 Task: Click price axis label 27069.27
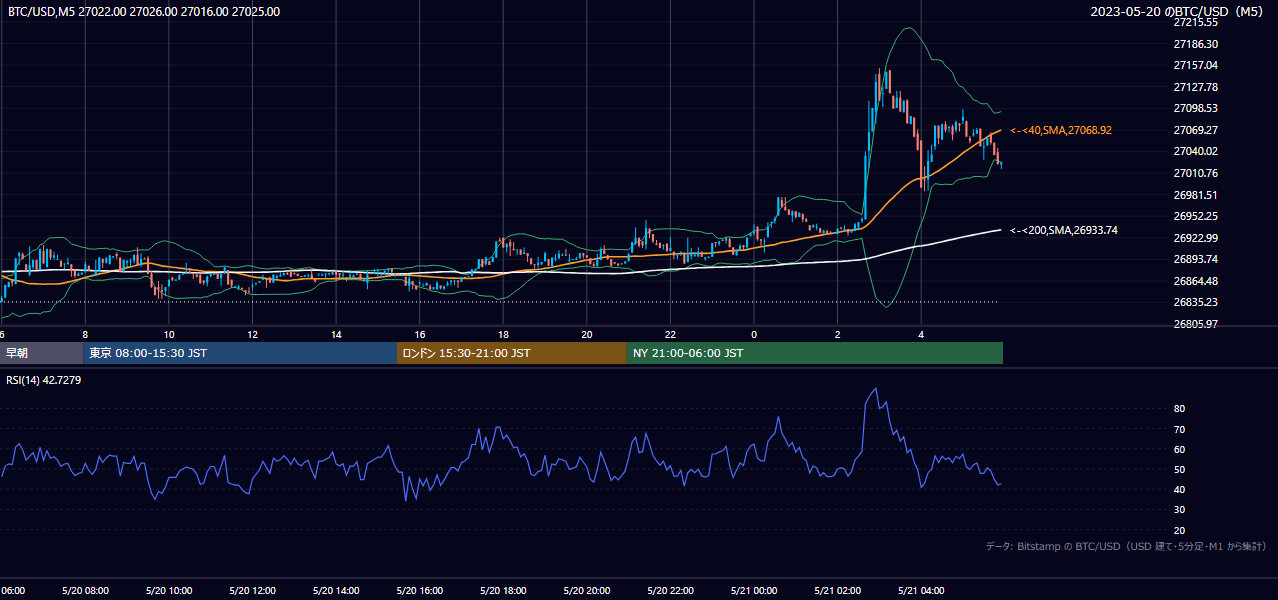1196,130
